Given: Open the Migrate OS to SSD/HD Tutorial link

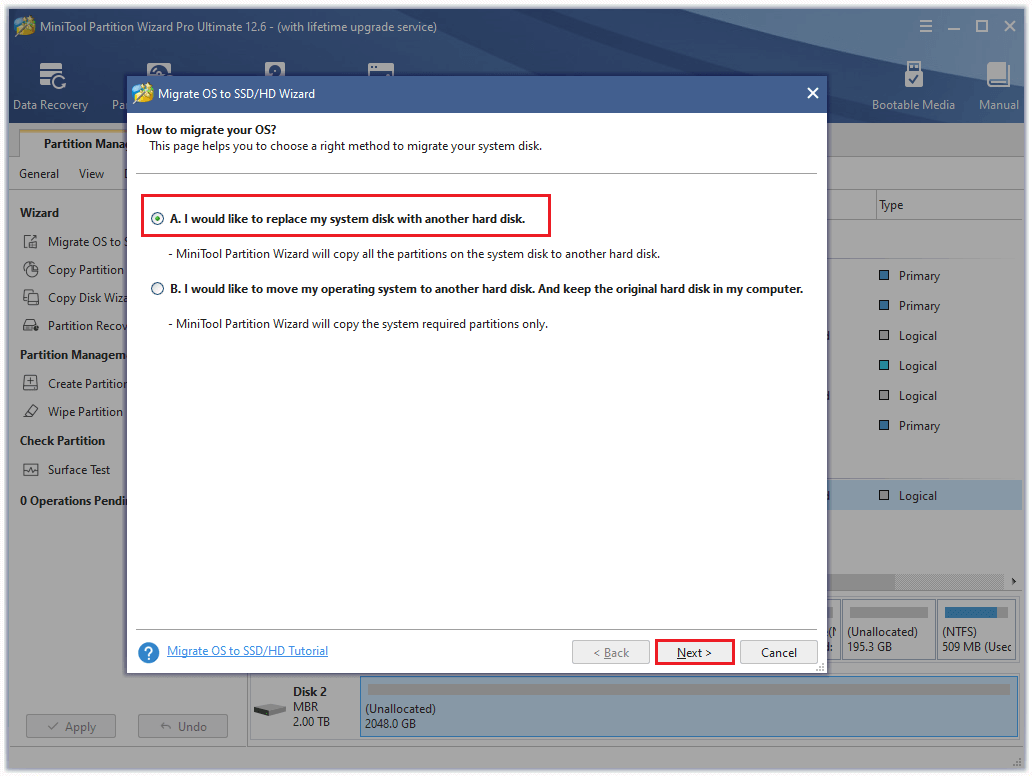Looking at the screenshot, I should point(247,651).
